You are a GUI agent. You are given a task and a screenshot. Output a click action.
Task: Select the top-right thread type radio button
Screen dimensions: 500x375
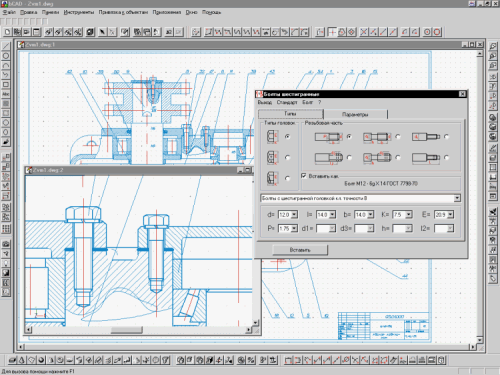click(447, 136)
